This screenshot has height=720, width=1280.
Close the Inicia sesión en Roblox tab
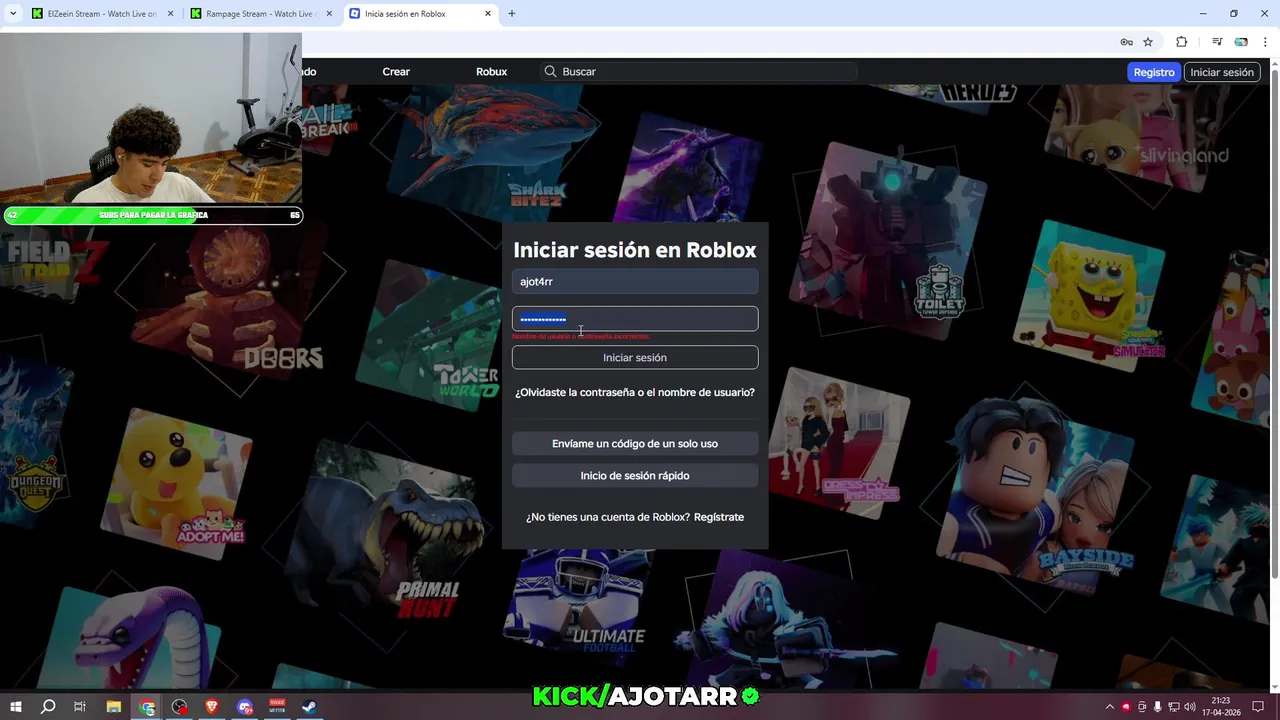coord(488,14)
